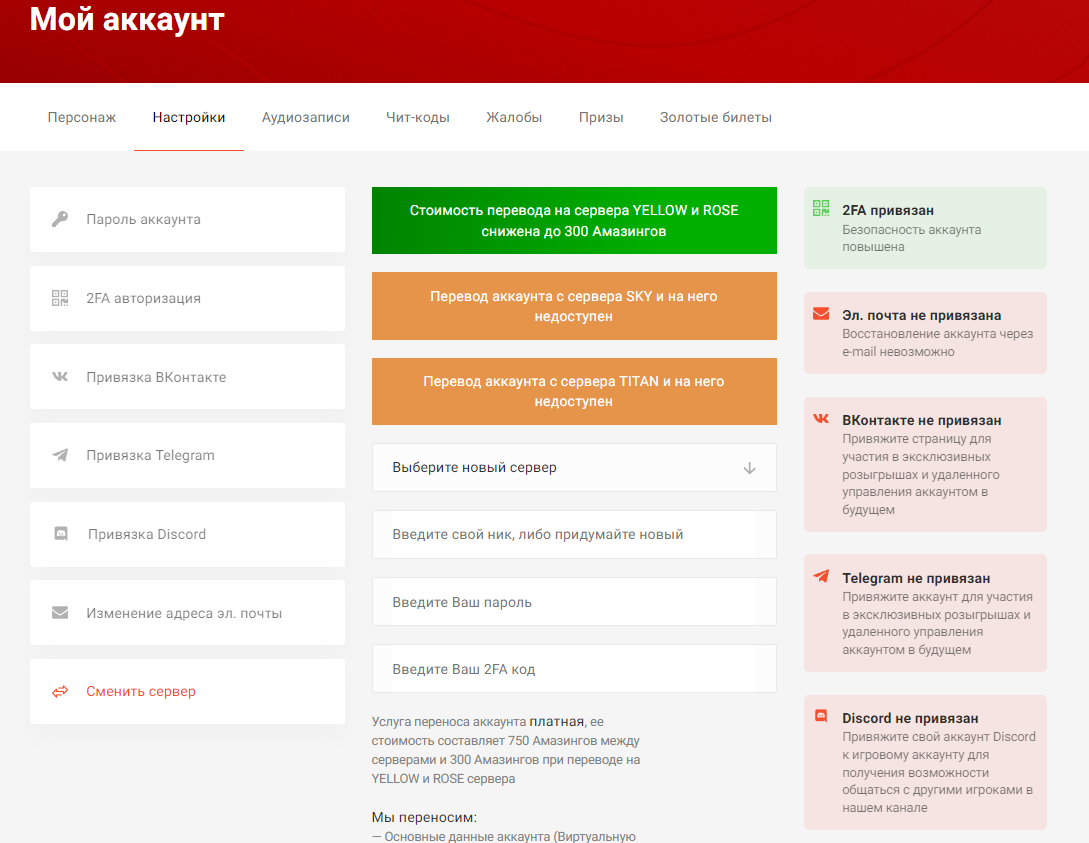
Task: Open the Золотые билеты tab
Action: (716, 117)
